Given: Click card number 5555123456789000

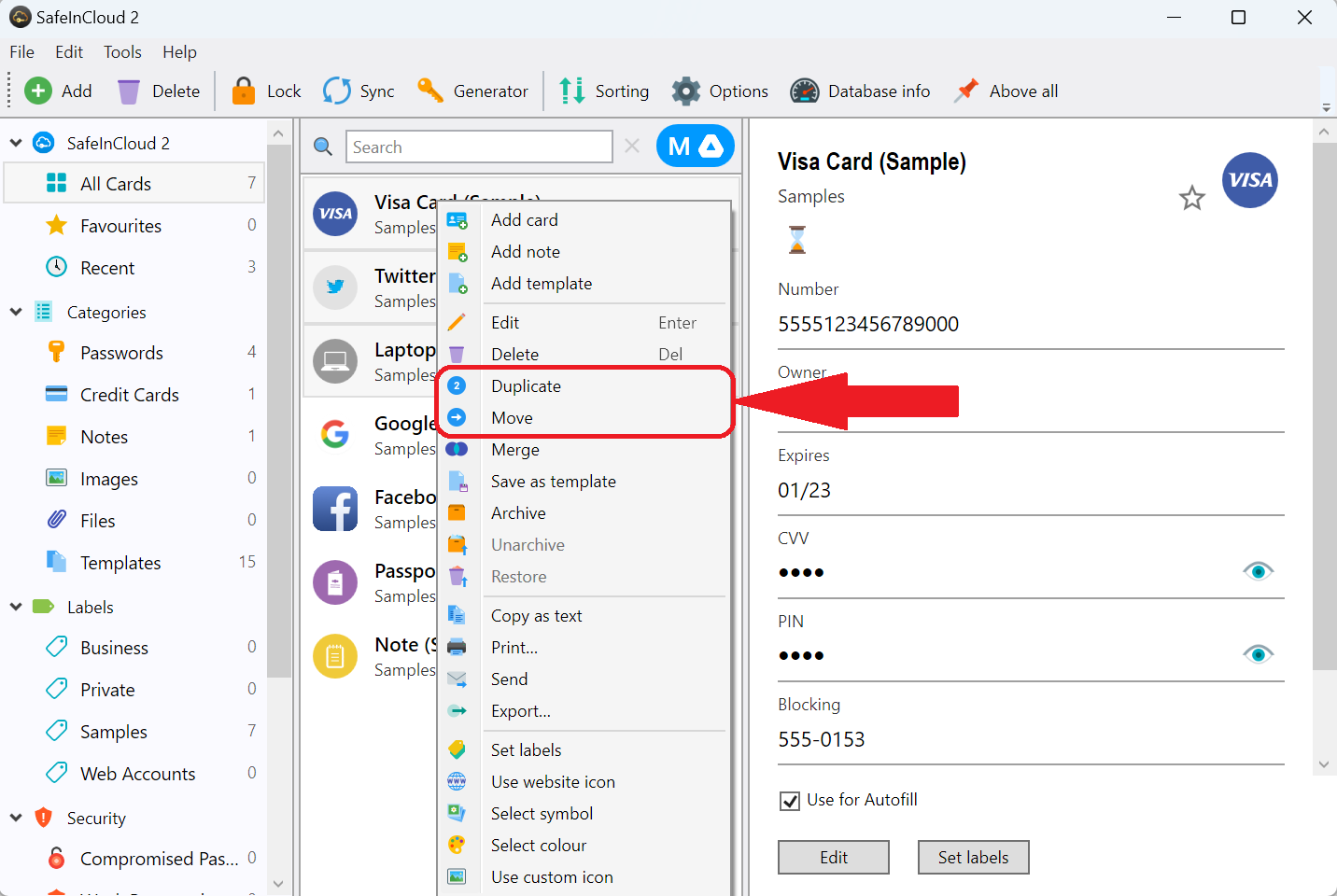Looking at the screenshot, I should coord(868,324).
